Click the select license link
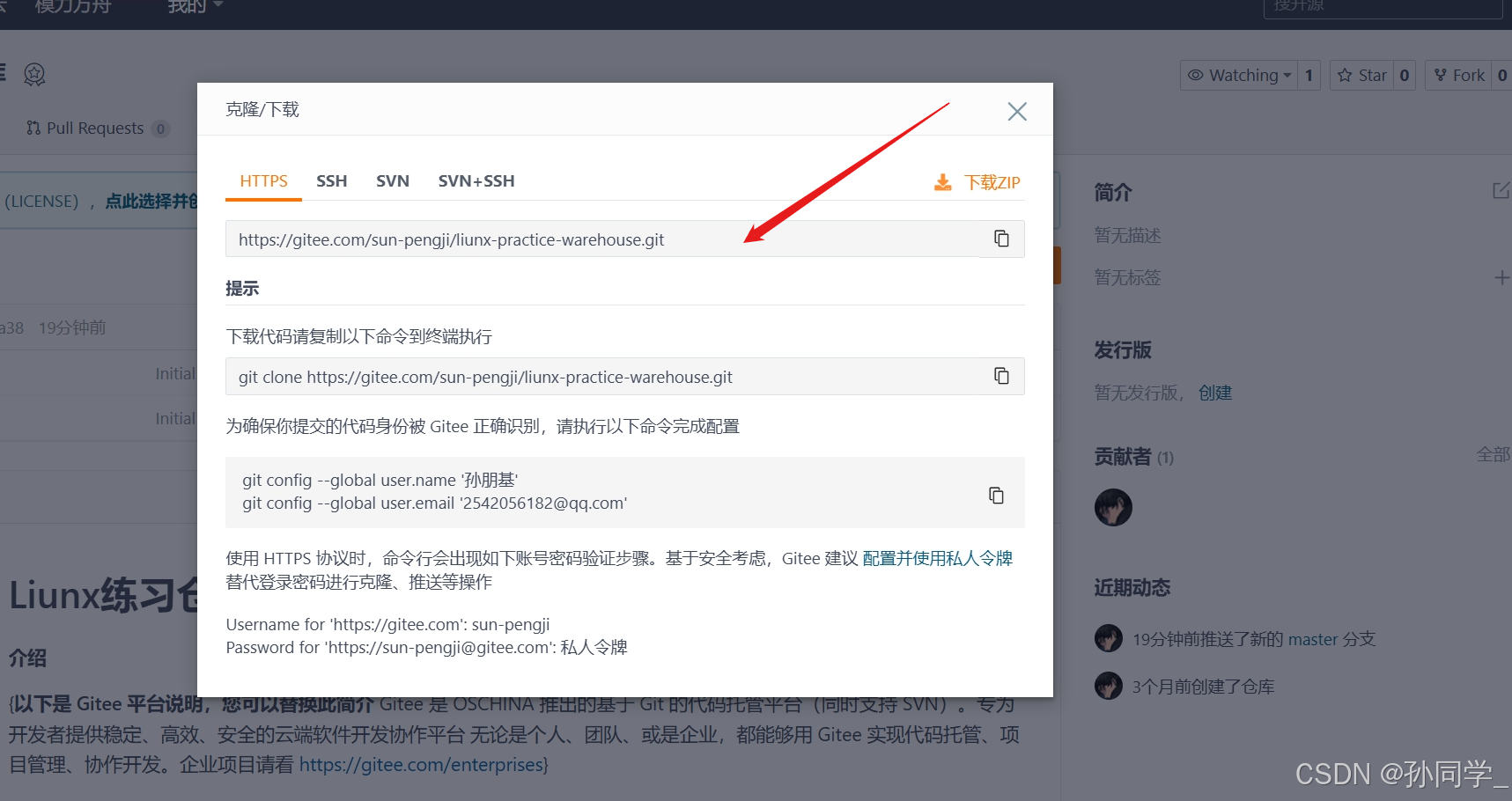This screenshot has height=801, width=1512. point(151,202)
